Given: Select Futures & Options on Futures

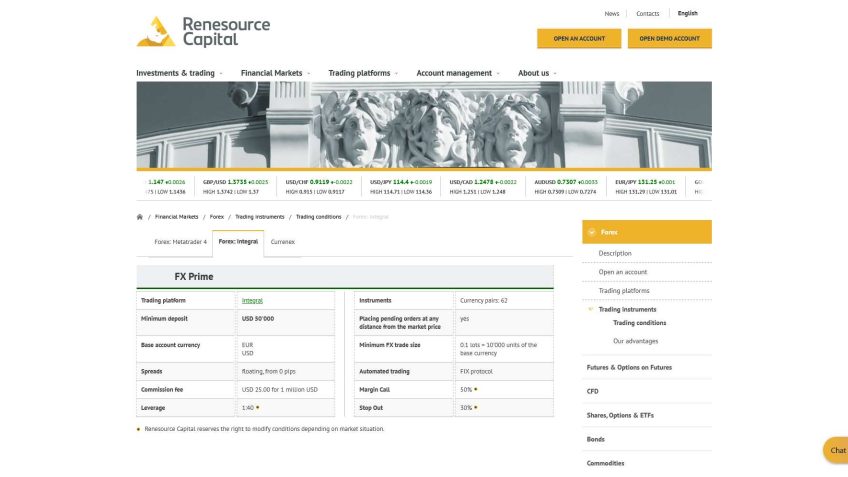Looking at the screenshot, I should (x=629, y=367).
